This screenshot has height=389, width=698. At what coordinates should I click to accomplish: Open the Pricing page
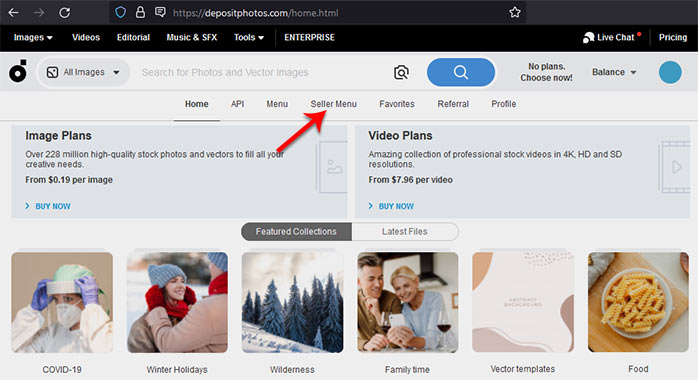(x=673, y=37)
